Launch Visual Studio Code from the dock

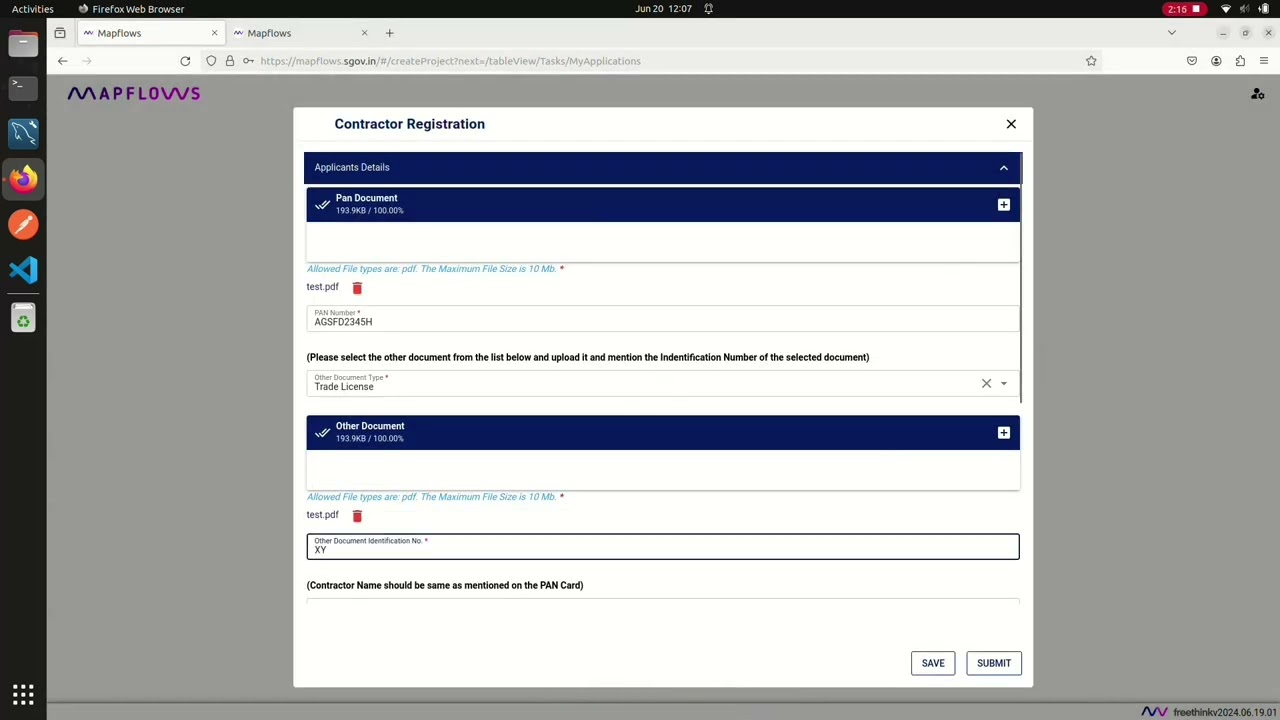point(23,271)
